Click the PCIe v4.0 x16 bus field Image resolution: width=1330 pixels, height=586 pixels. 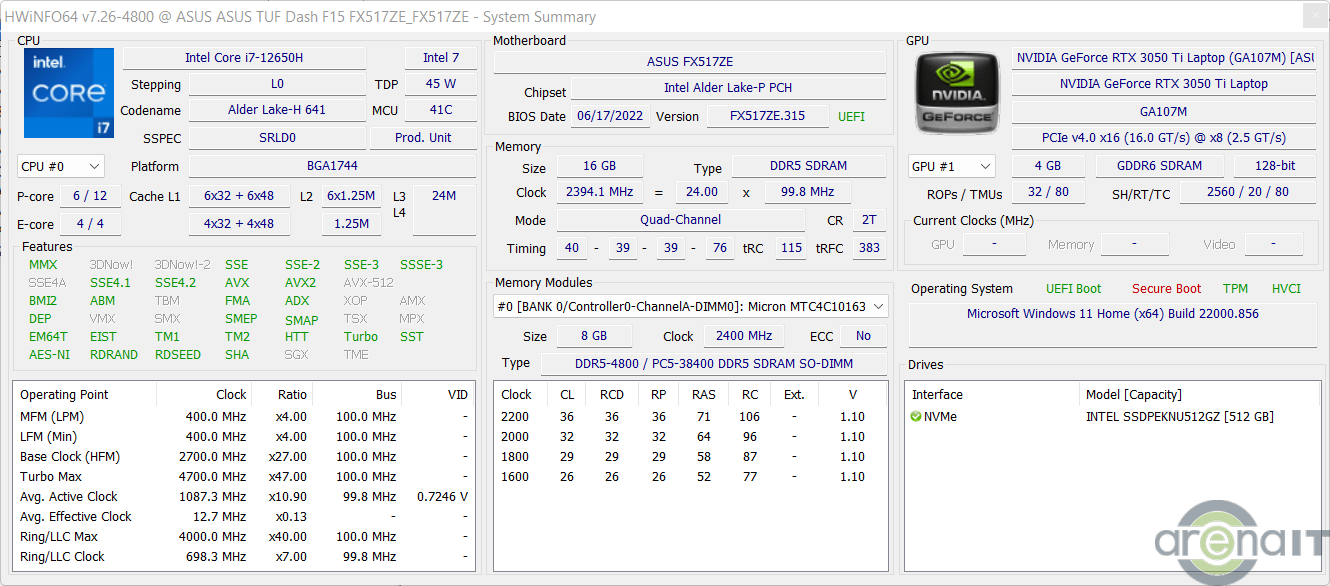tap(1164, 138)
